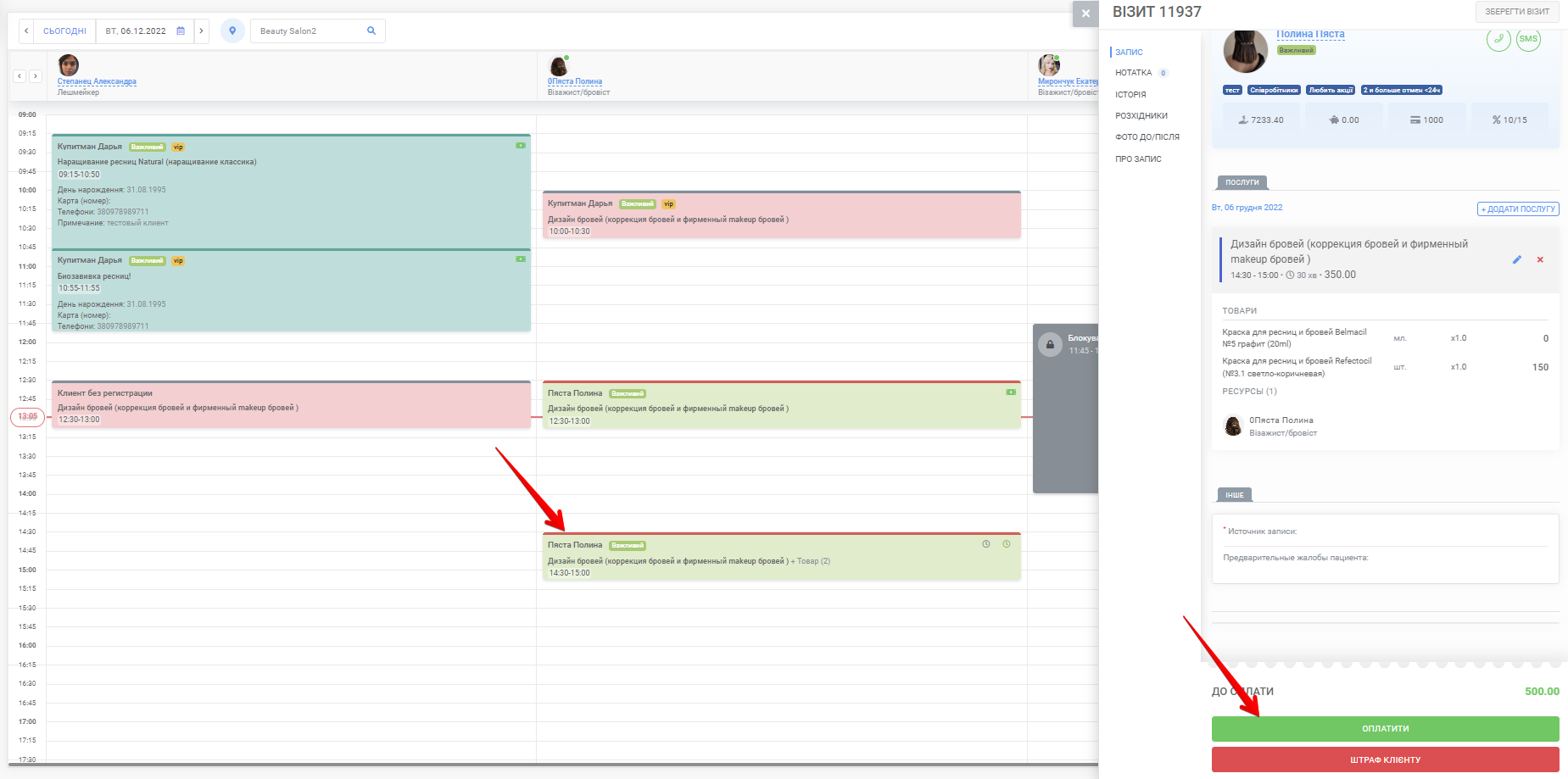Send an SMS to the client
Image resolution: width=1568 pixels, height=779 pixels.
click(x=1528, y=39)
